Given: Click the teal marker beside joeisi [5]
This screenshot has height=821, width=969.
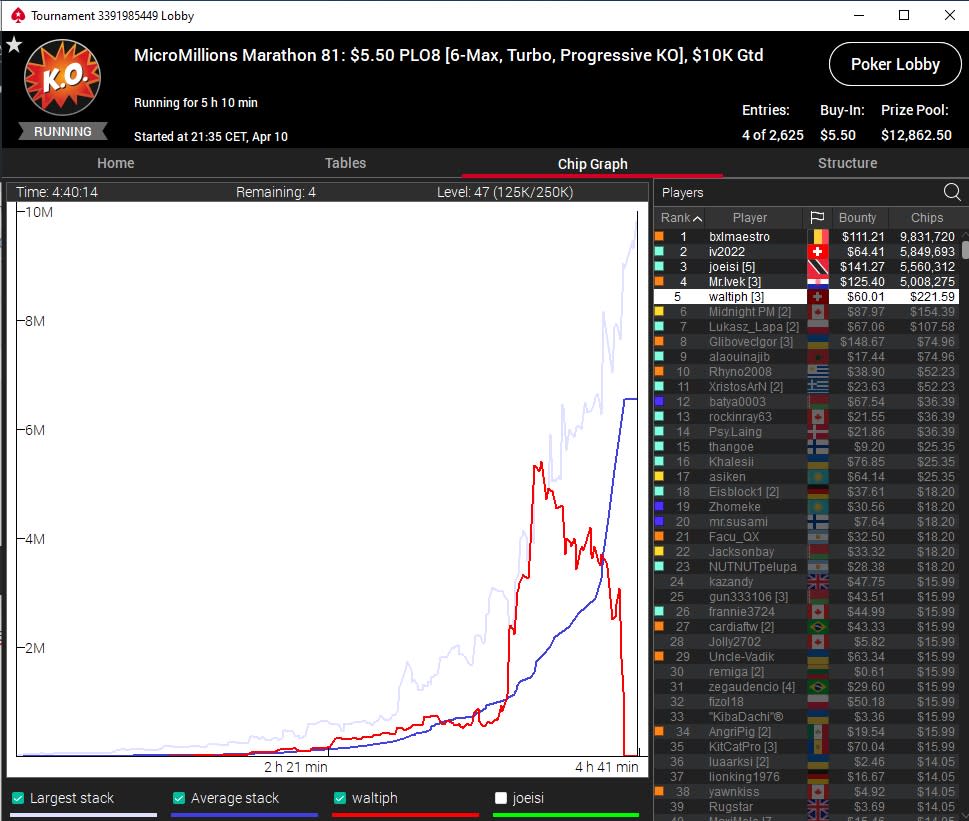Looking at the screenshot, I should coord(659,266).
